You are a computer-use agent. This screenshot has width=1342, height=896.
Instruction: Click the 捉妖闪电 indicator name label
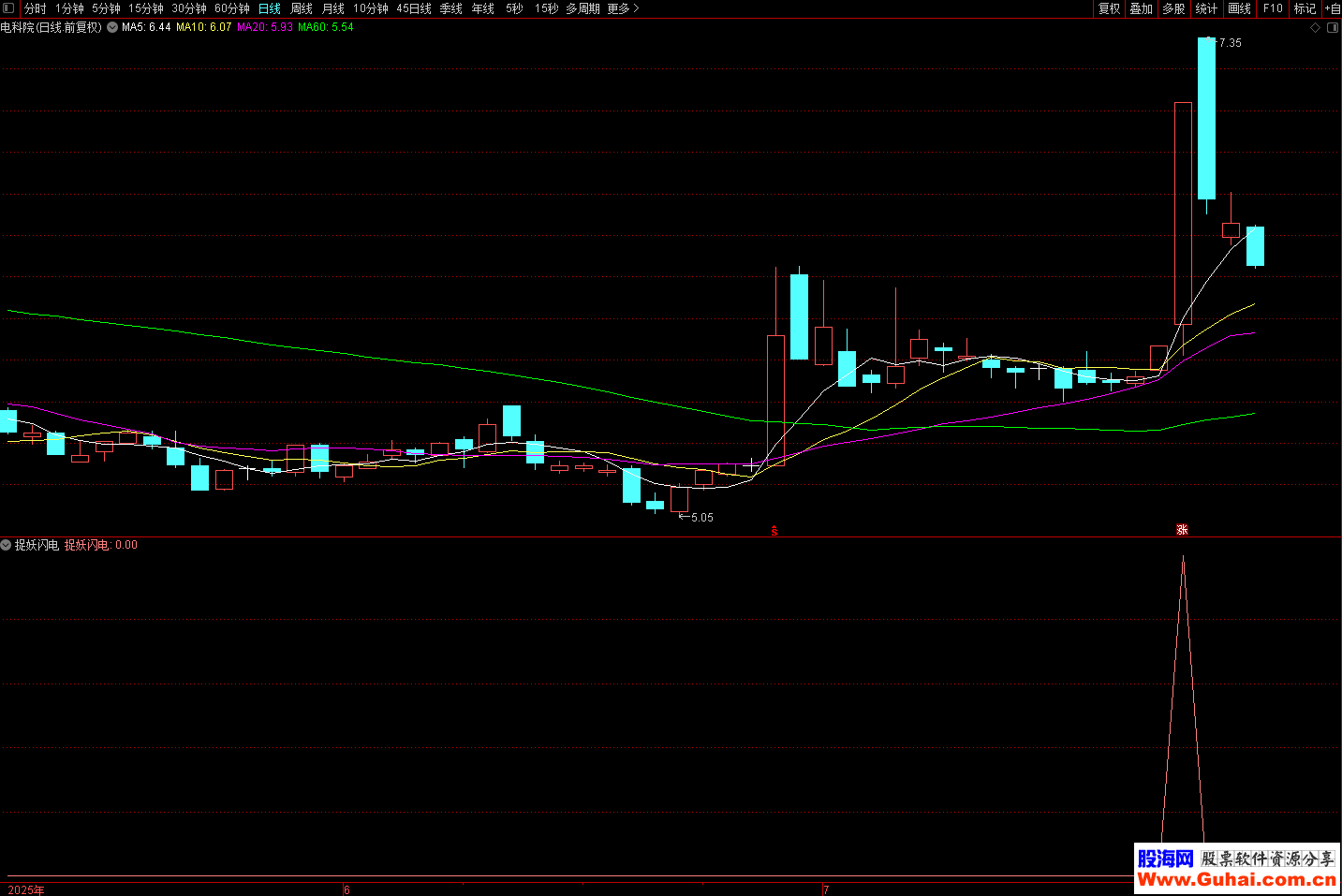37,545
